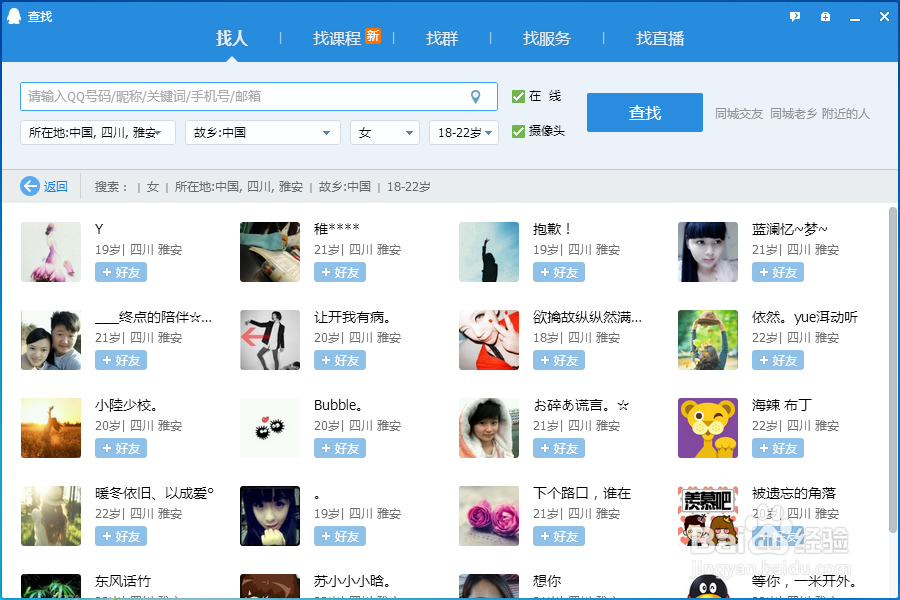
Task: Add 蓝澜忆~梦~ as friend
Action: click(x=778, y=272)
